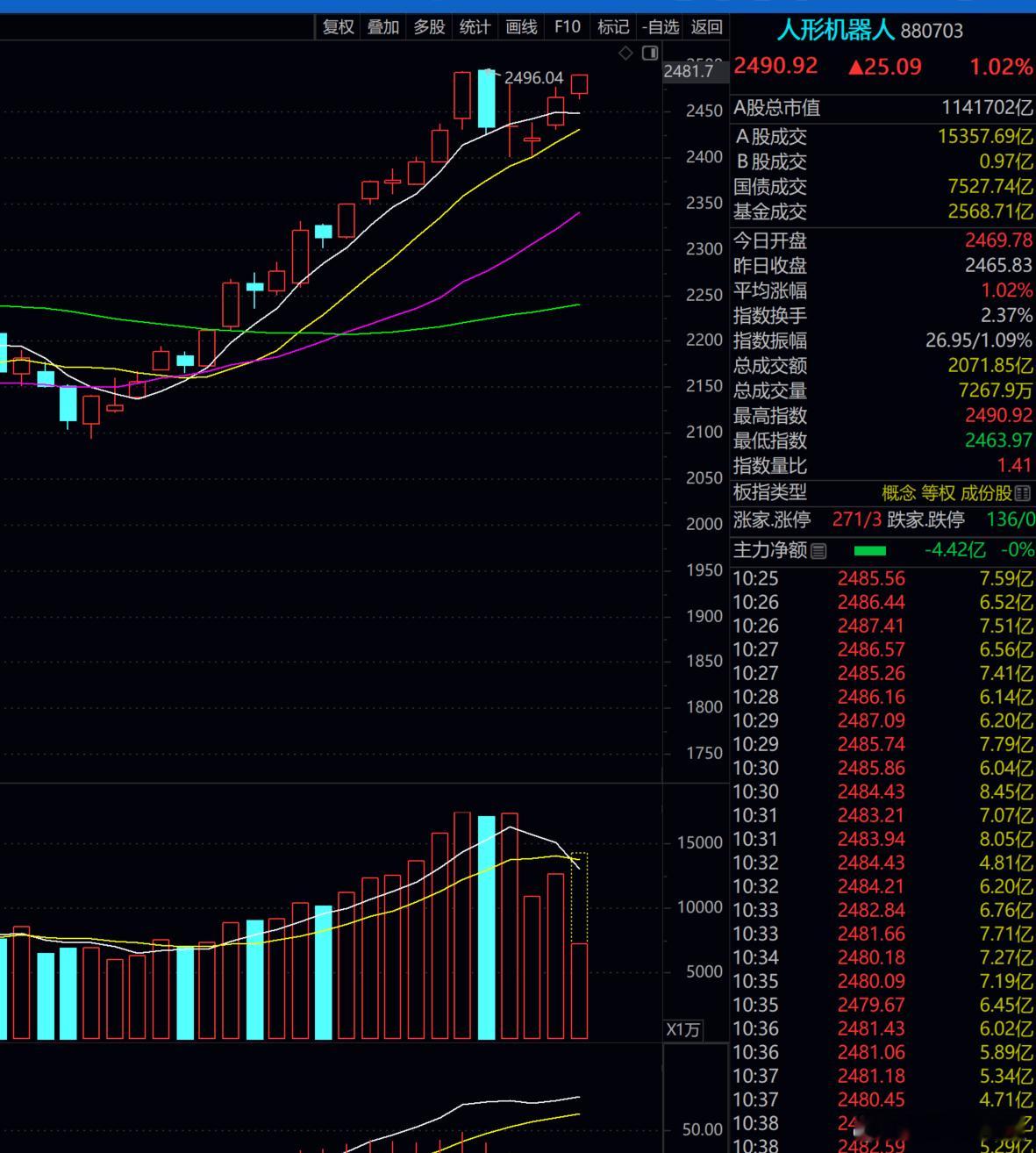Click the A股成交 value 15357.69亿
Image resolution: width=1036 pixels, height=1153 pixels.
(985, 137)
